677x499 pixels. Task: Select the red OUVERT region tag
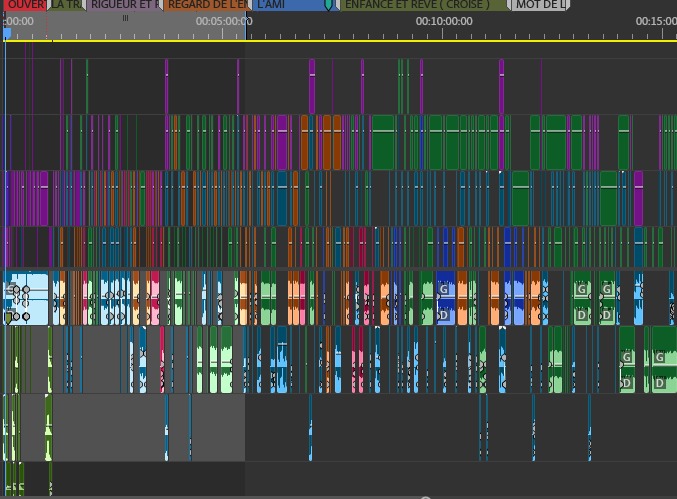click(25, 5)
